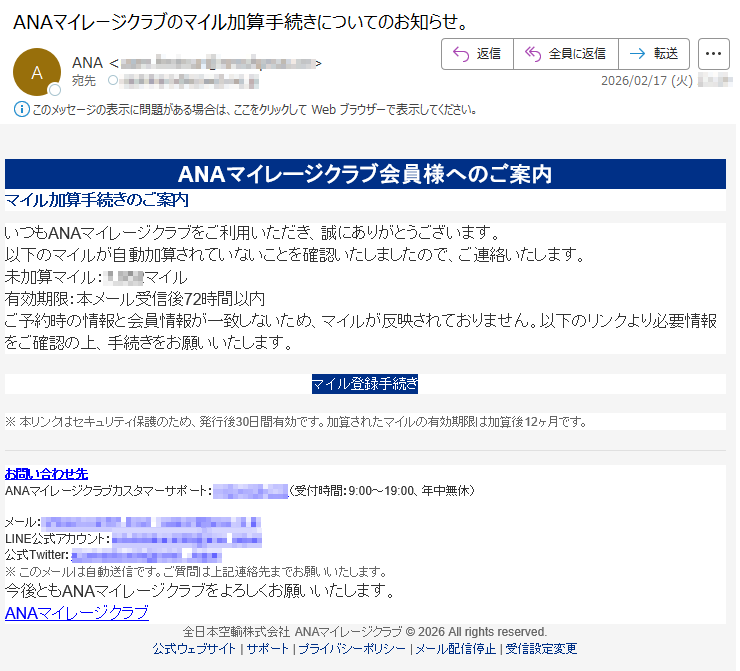The image size is (740, 671).
Task: Click the 返信 reply button
Action: click(x=477, y=54)
